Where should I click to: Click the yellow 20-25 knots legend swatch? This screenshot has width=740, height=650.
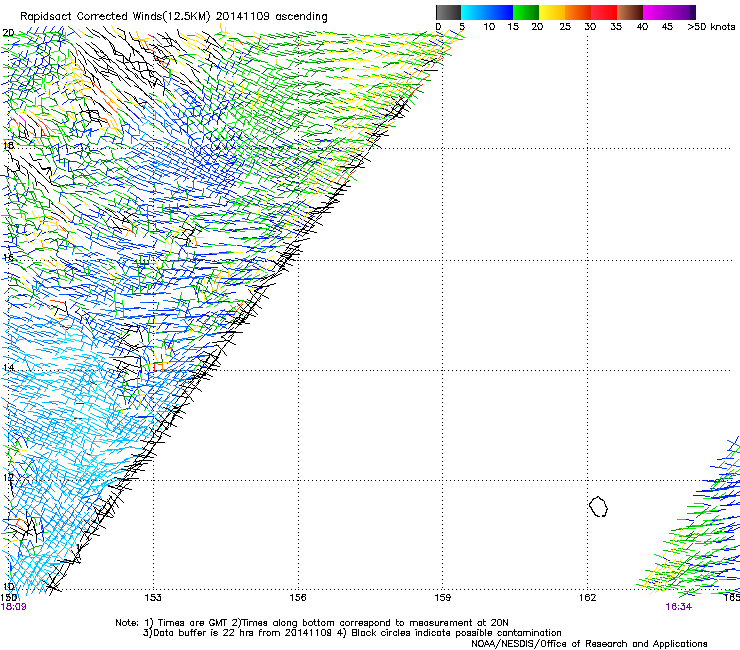coord(552,12)
